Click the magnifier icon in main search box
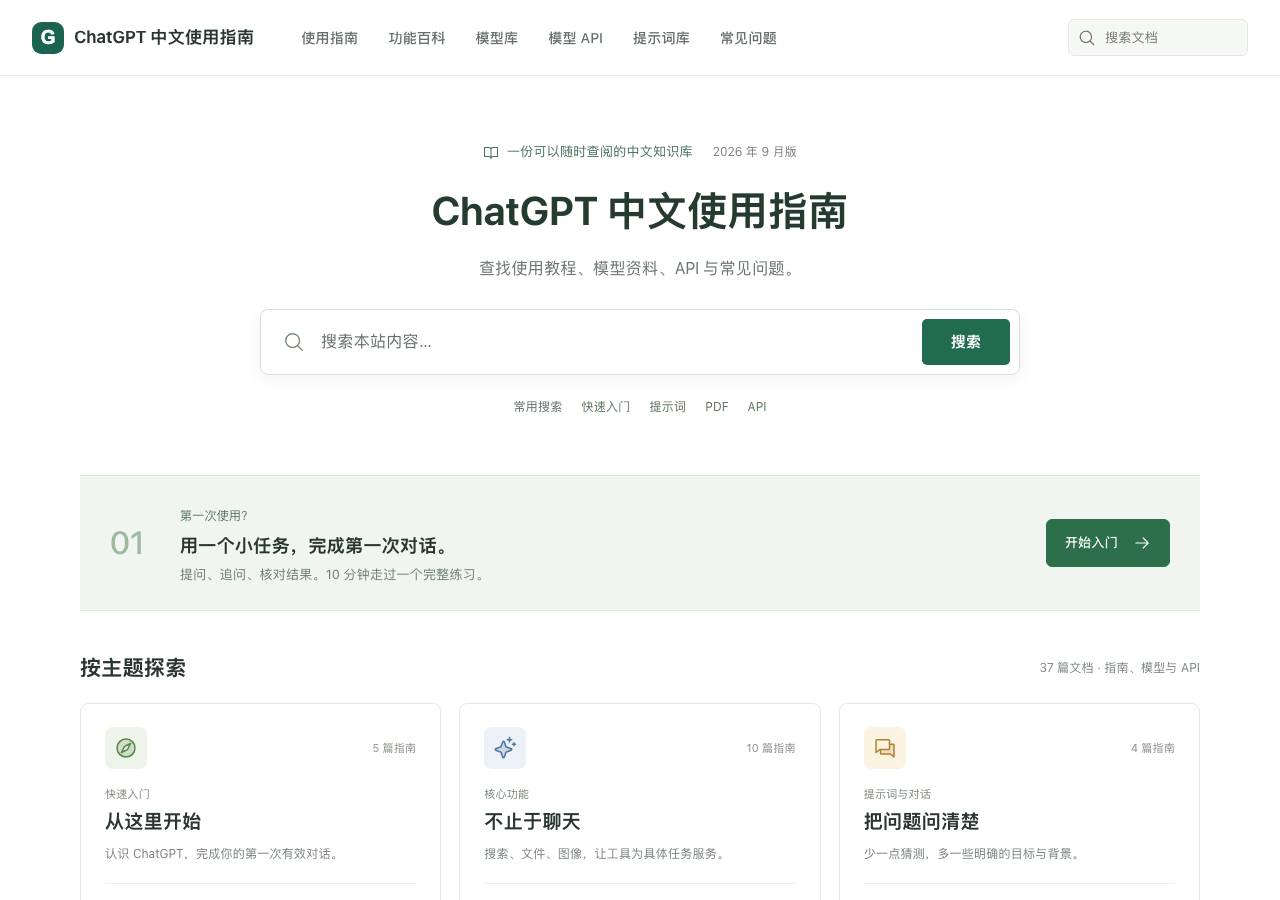The image size is (1280, 900). (x=294, y=342)
